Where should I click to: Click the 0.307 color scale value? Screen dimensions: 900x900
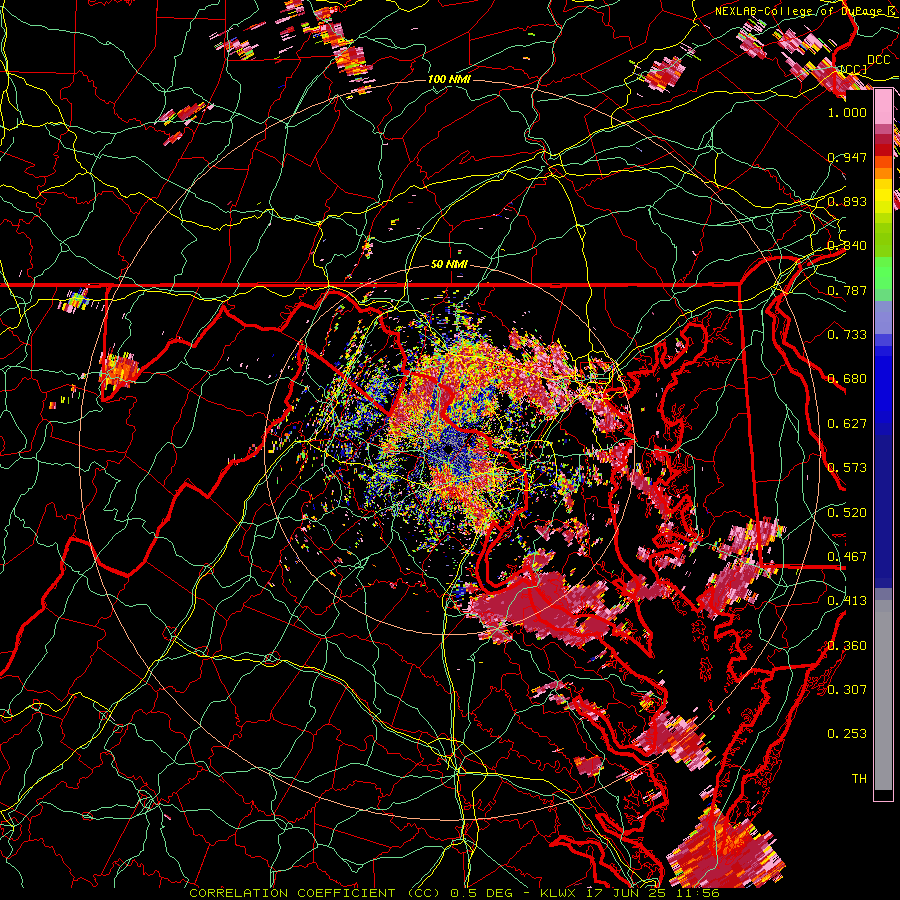click(x=847, y=689)
